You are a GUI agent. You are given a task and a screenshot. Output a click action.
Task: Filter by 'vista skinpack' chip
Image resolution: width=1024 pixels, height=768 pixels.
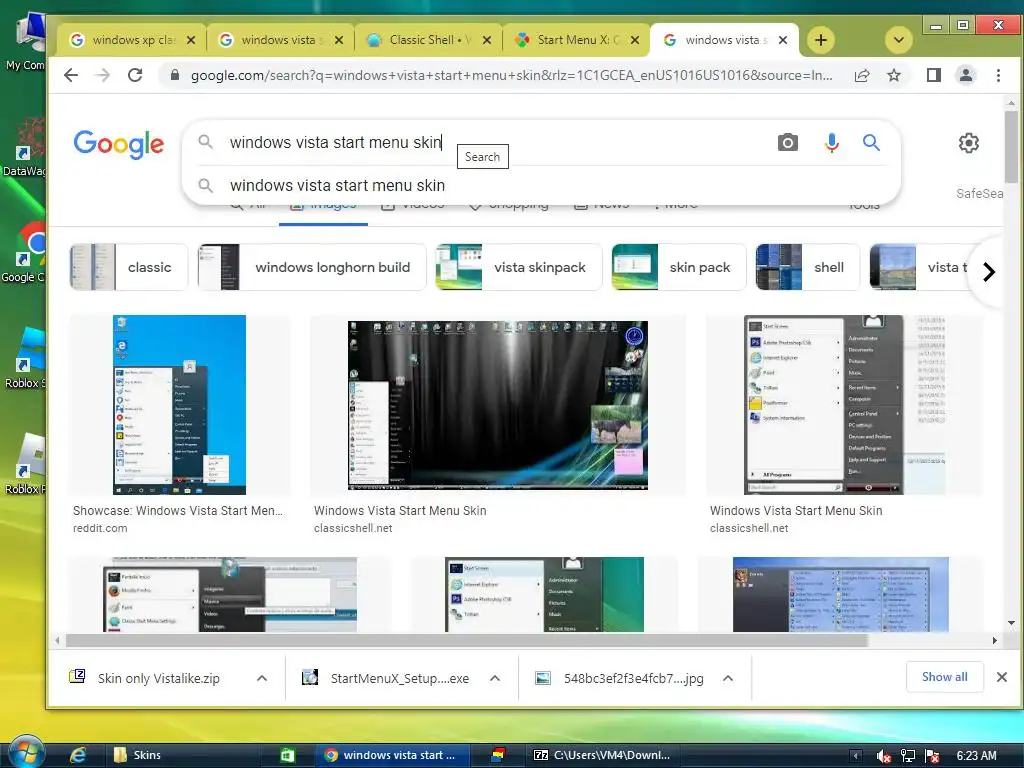click(519, 267)
